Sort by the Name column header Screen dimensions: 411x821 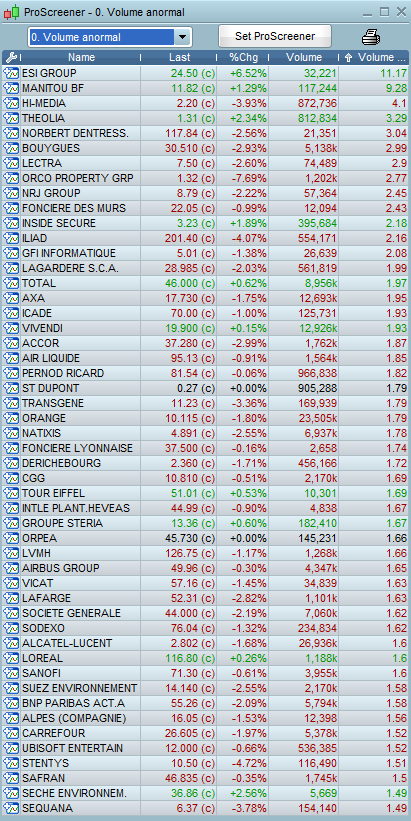point(81,58)
